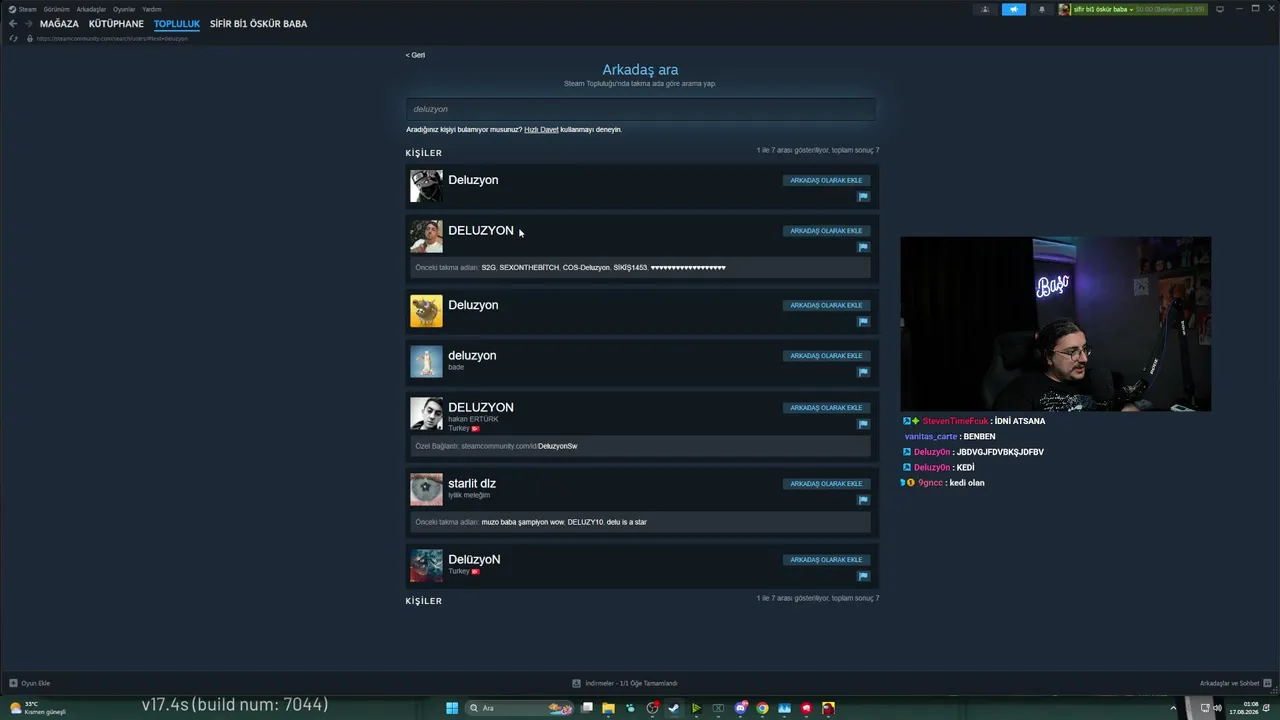Open the friends icon in Steam top bar

click(985, 9)
